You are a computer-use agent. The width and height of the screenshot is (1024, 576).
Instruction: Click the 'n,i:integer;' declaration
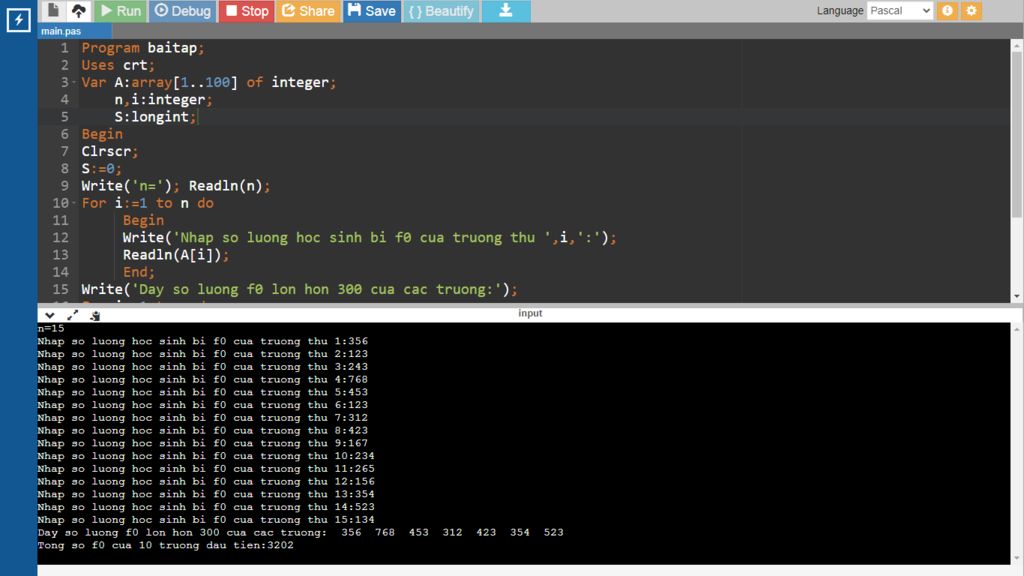pos(163,99)
